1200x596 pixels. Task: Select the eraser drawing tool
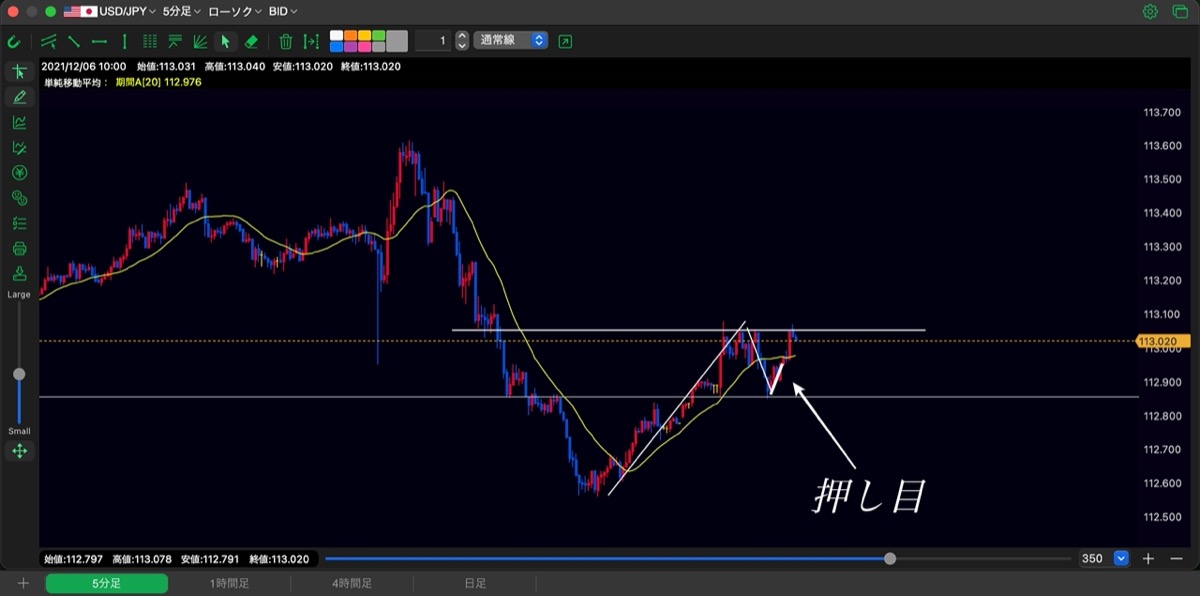coord(252,41)
